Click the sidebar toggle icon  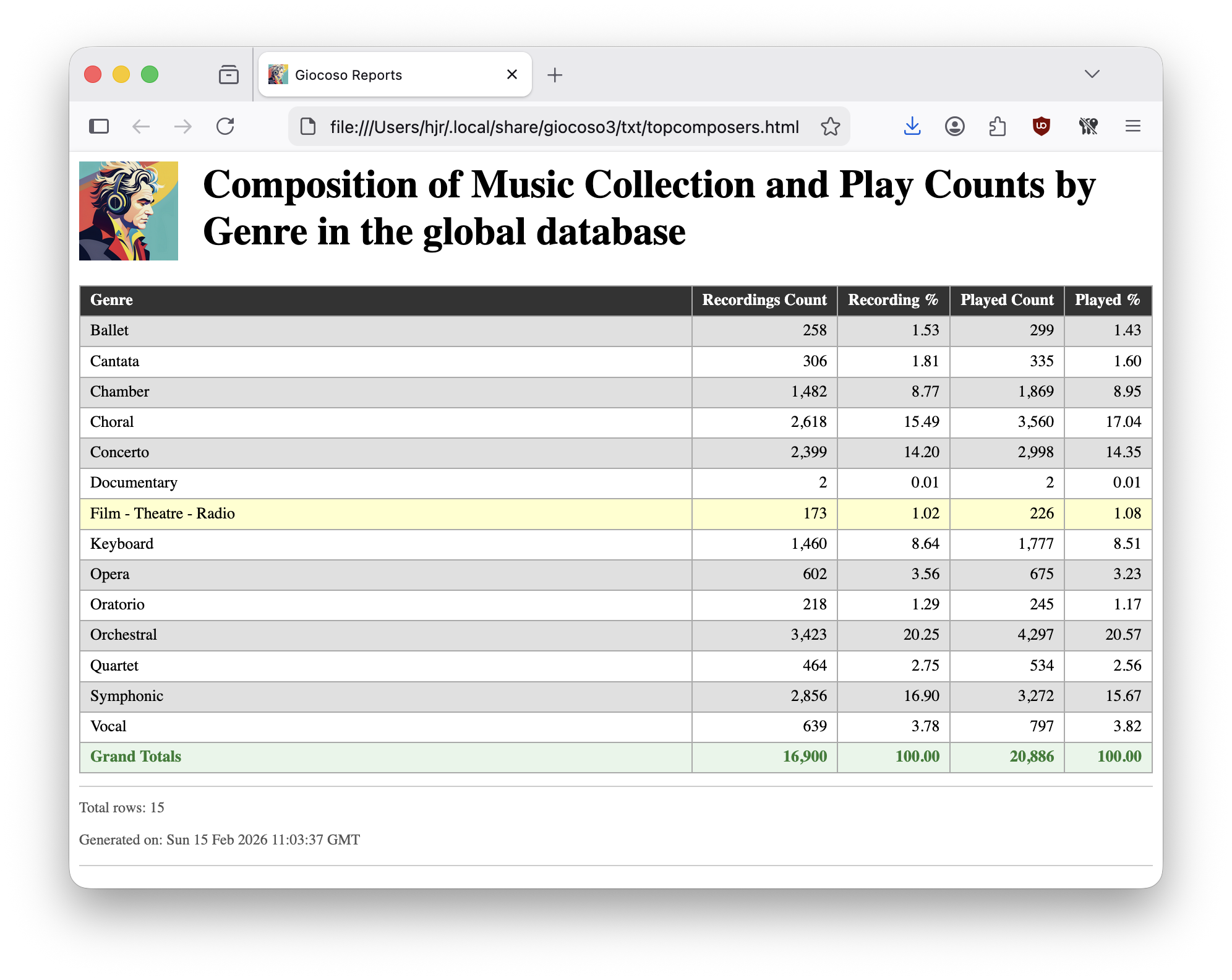click(99, 127)
